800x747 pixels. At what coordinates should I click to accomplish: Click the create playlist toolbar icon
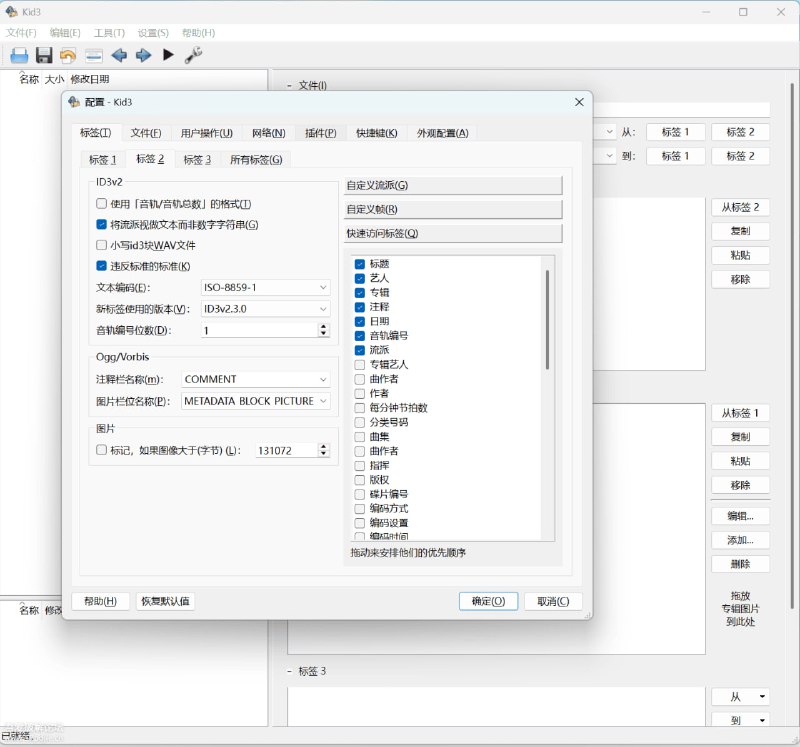tap(94, 55)
